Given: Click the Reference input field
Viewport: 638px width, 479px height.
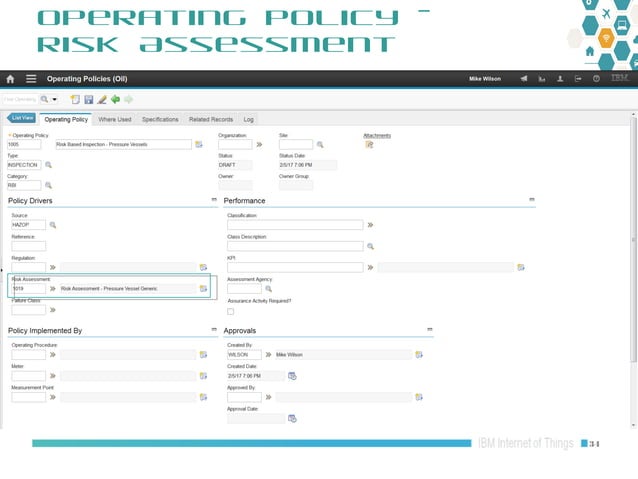Looking at the screenshot, I should click(28, 246).
